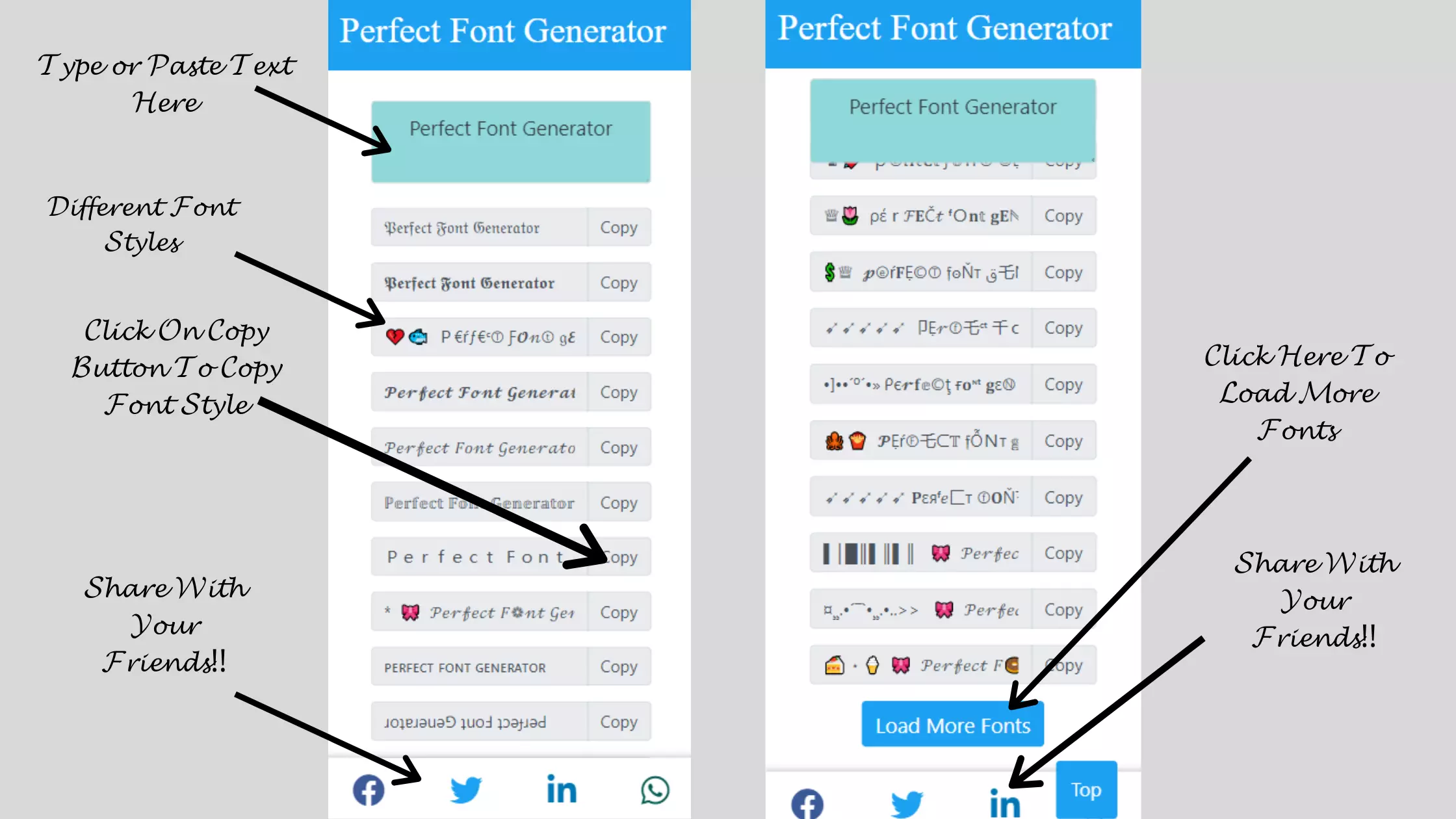
Task: Copy the emoji-decorated font style
Action: pos(618,337)
